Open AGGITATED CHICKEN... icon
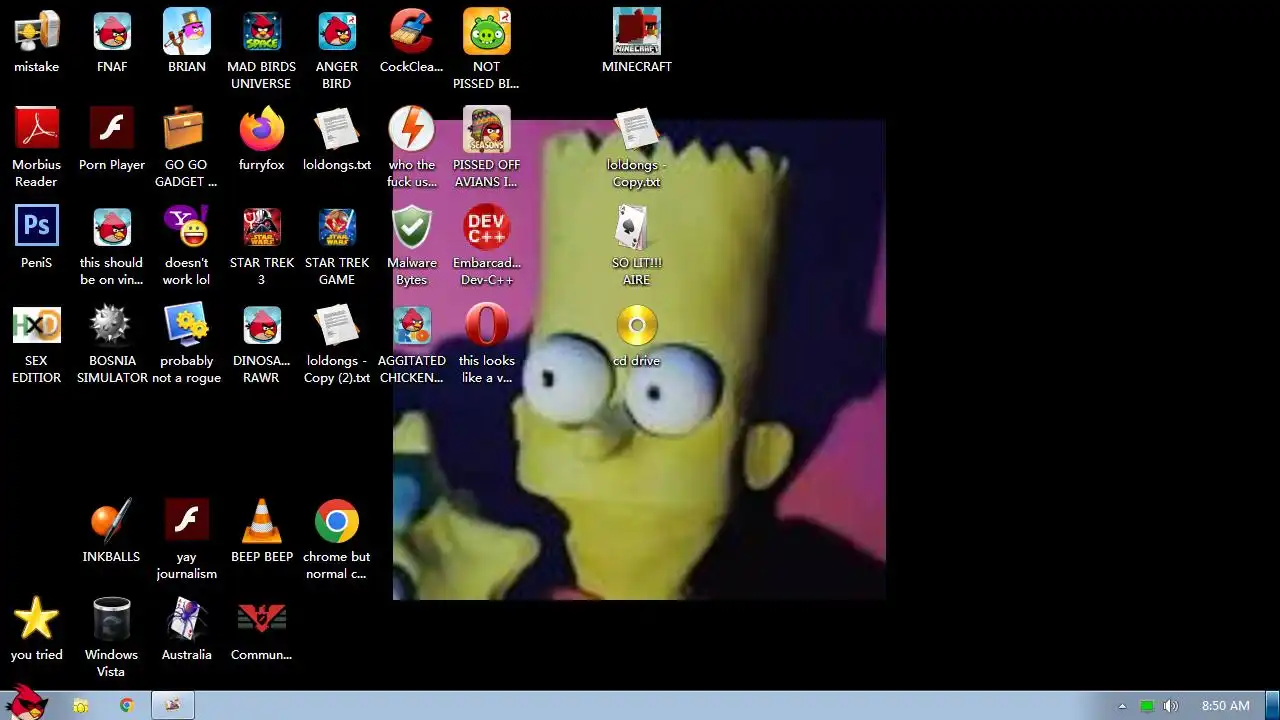This screenshot has width=1280, height=720. (412, 344)
